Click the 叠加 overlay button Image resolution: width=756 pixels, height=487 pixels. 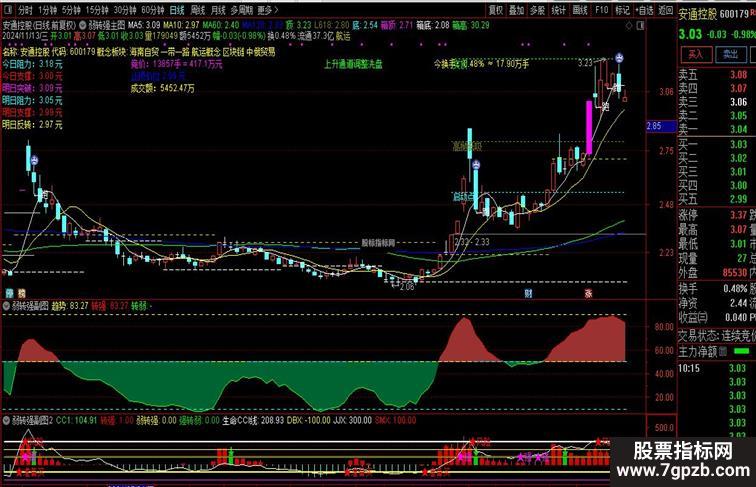(x=516, y=10)
